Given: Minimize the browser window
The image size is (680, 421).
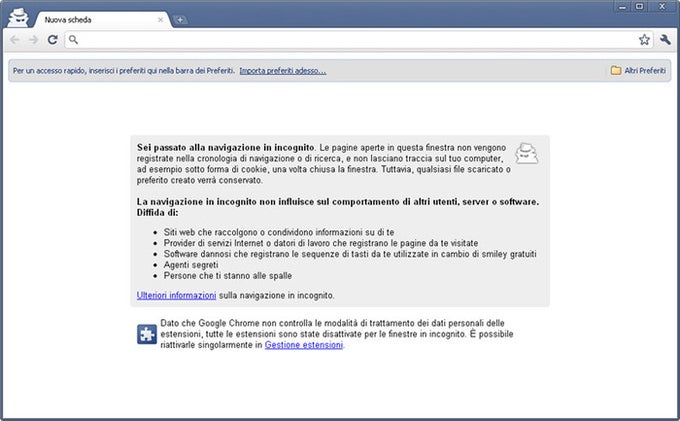Looking at the screenshot, I should pos(623,7).
